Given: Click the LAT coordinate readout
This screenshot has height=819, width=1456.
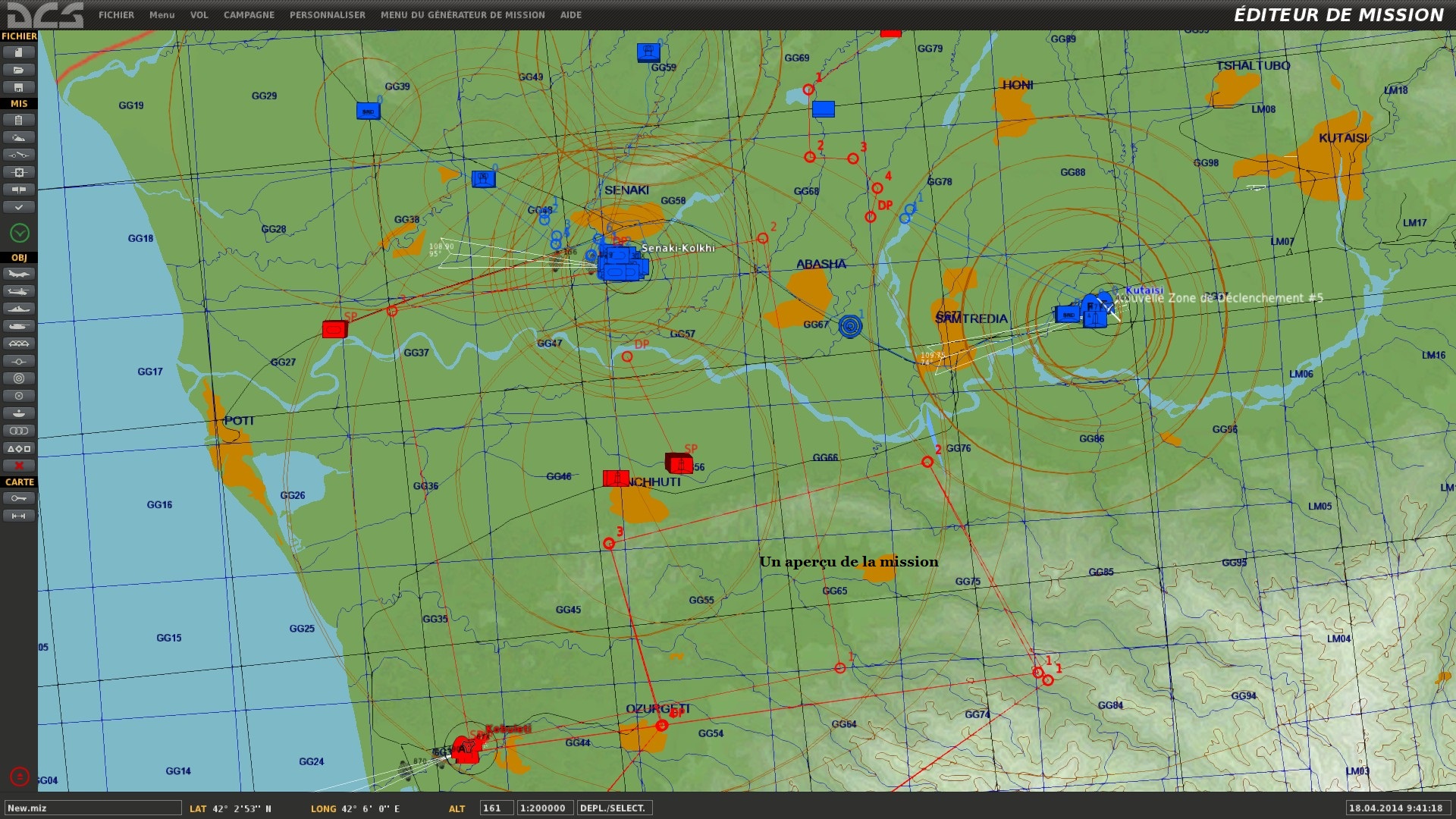Looking at the screenshot, I should click(231, 809).
